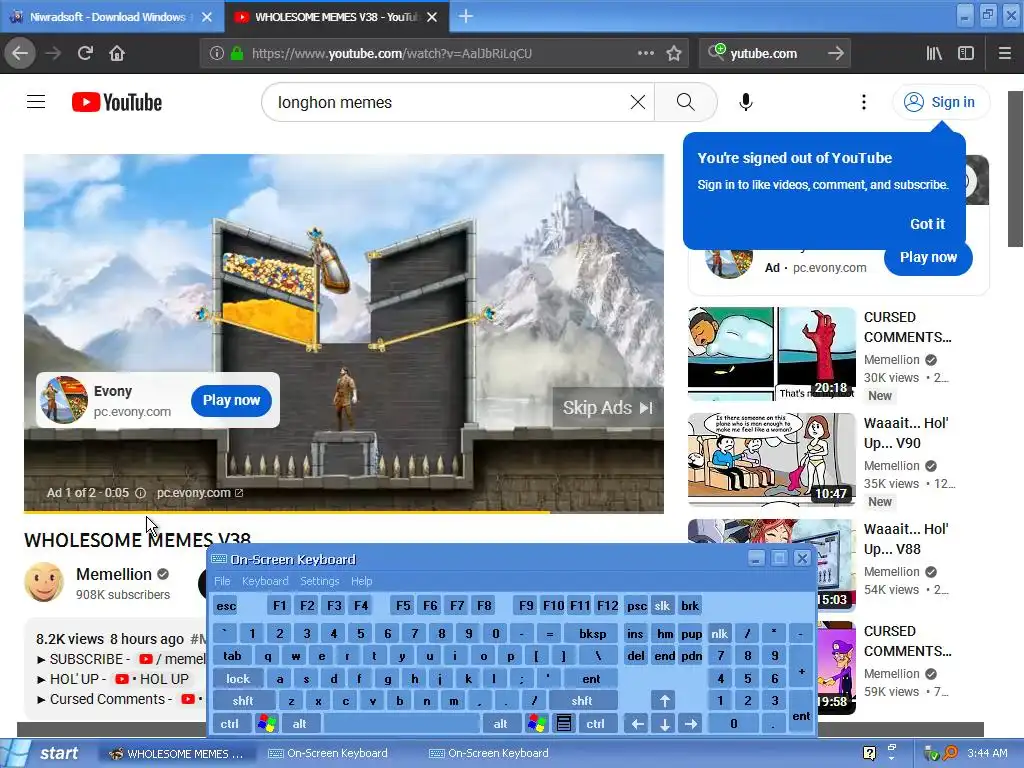This screenshot has height=768, width=1024.
Task: Visit pc.evony.com link on video ad
Action: [x=200, y=493]
